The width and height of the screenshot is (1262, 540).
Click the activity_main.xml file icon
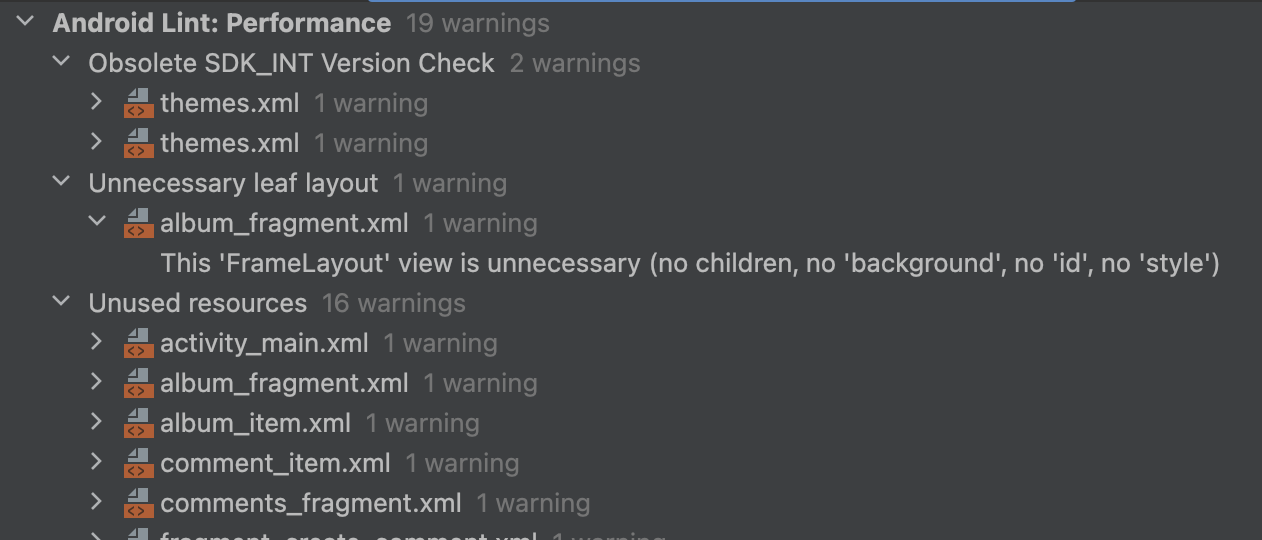[x=138, y=343]
